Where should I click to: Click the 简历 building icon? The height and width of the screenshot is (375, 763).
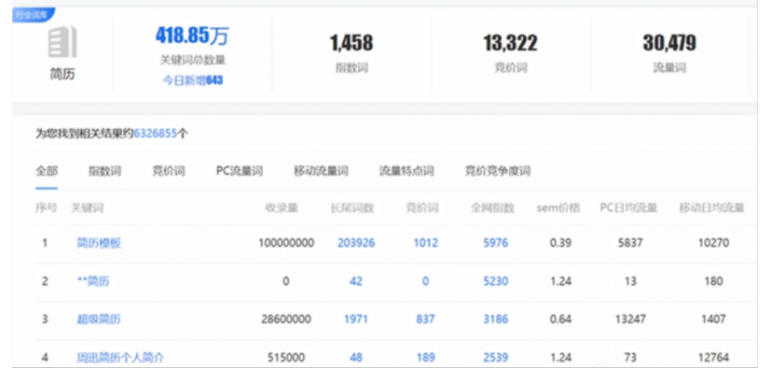point(62,43)
